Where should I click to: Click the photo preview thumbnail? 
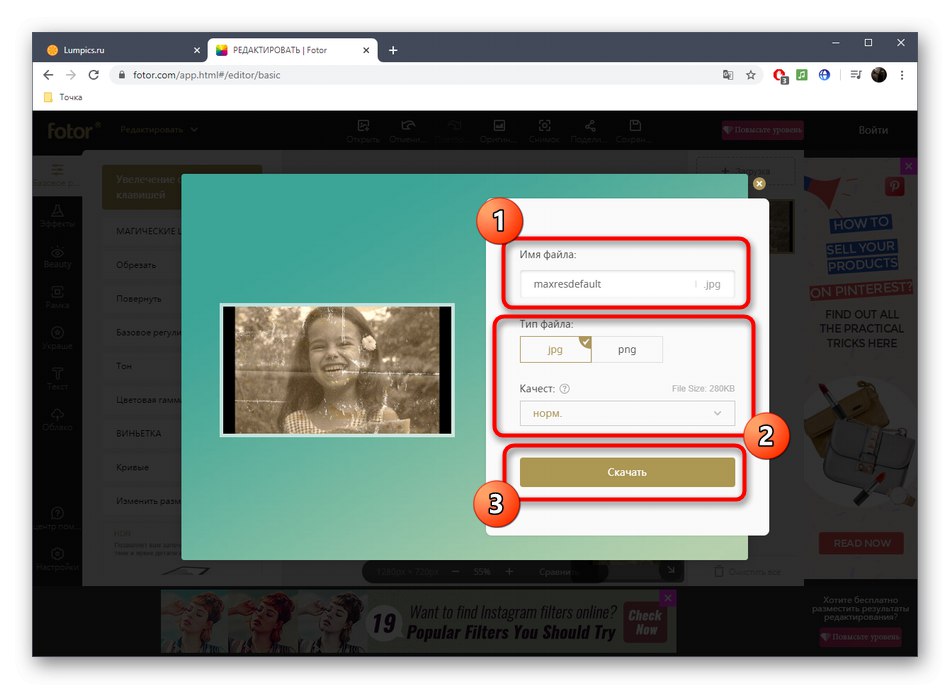point(337,370)
